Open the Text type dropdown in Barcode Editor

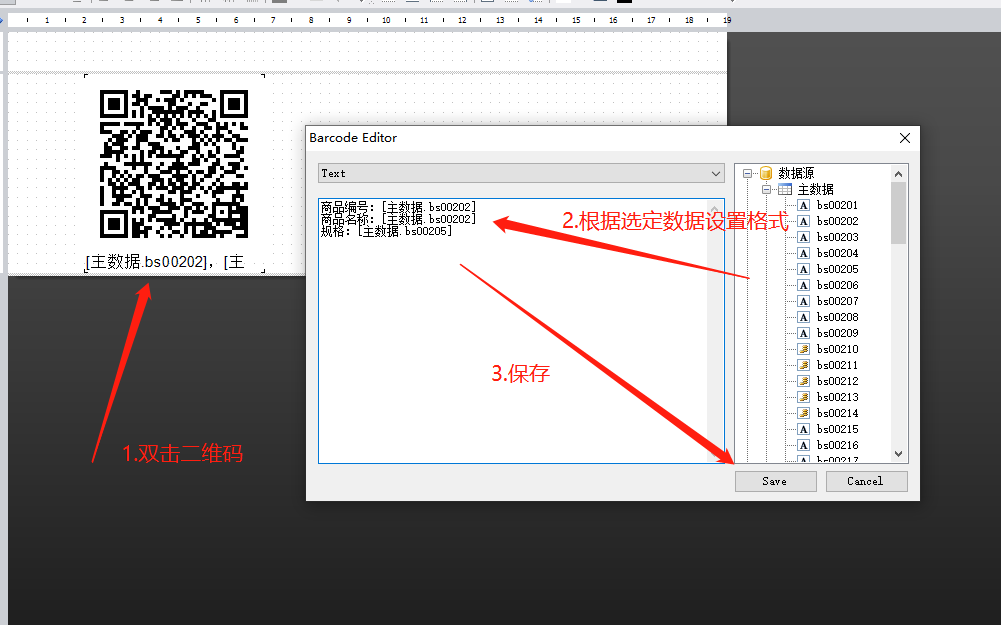click(521, 173)
